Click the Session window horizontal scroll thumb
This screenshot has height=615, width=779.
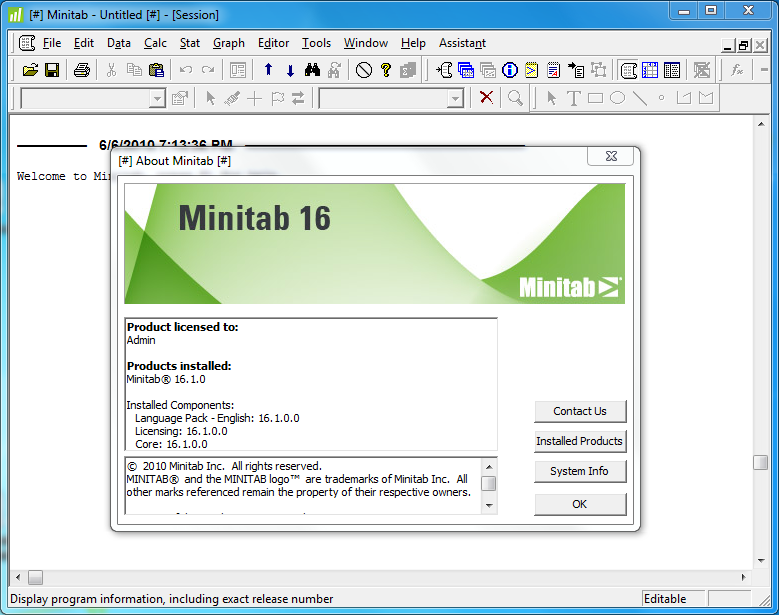click(35, 577)
